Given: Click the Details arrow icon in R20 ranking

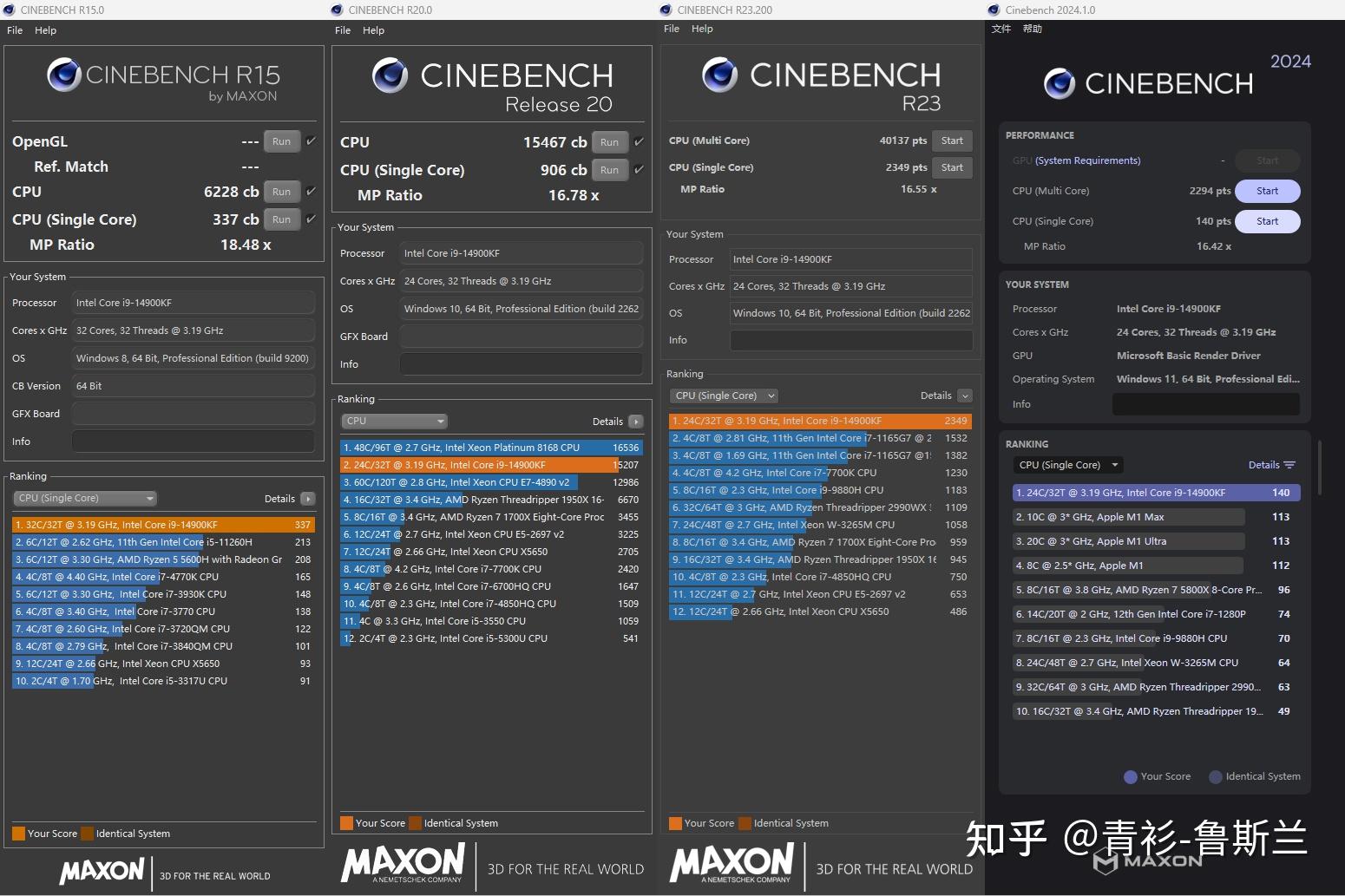Looking at the screenshot, I should point(636,422).
